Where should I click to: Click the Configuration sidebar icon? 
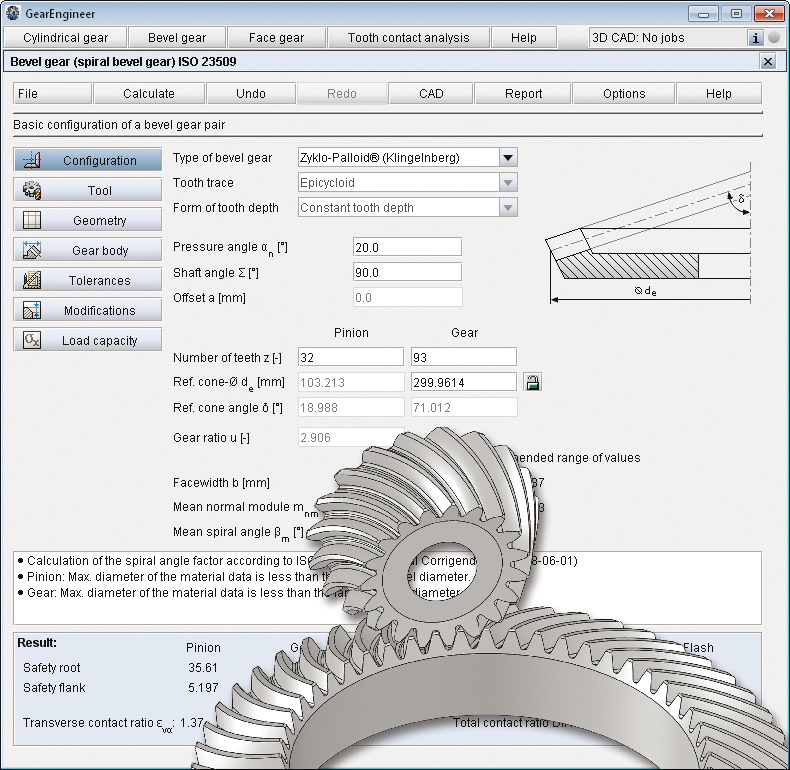[x=32, y=160]
